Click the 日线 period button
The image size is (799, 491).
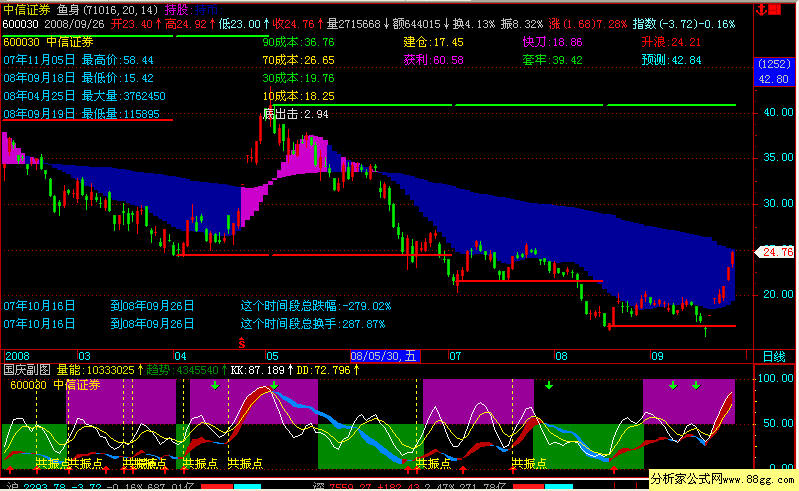tap(774, 357)
